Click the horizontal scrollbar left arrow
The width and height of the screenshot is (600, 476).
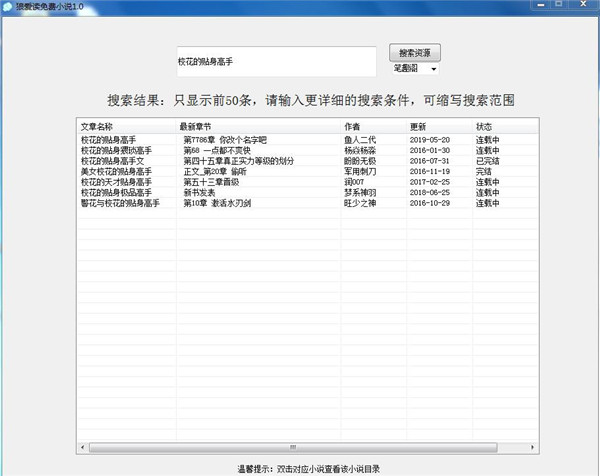83,447
